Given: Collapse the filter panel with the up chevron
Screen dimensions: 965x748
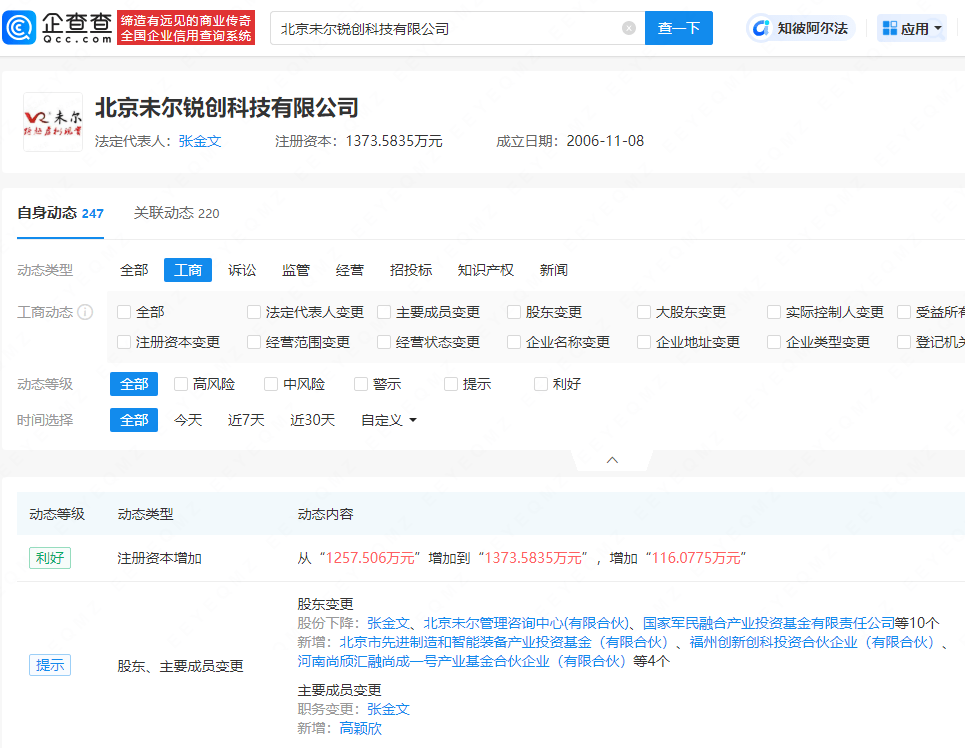Looking at the screenshot, I should [x=612, y=460].
